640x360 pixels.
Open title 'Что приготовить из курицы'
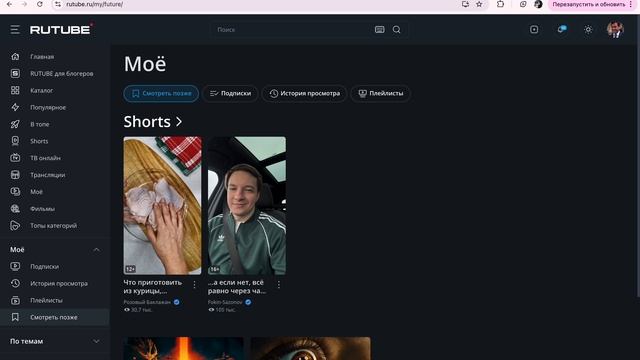click(x=153, y=287)
